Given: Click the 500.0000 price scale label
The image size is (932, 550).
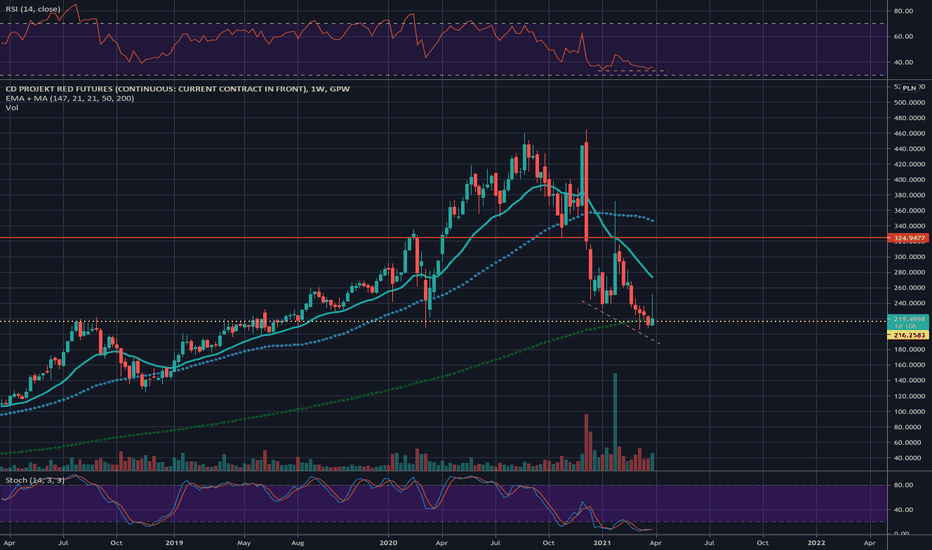Looking at the screenshot, I should [x=909, y=102].
